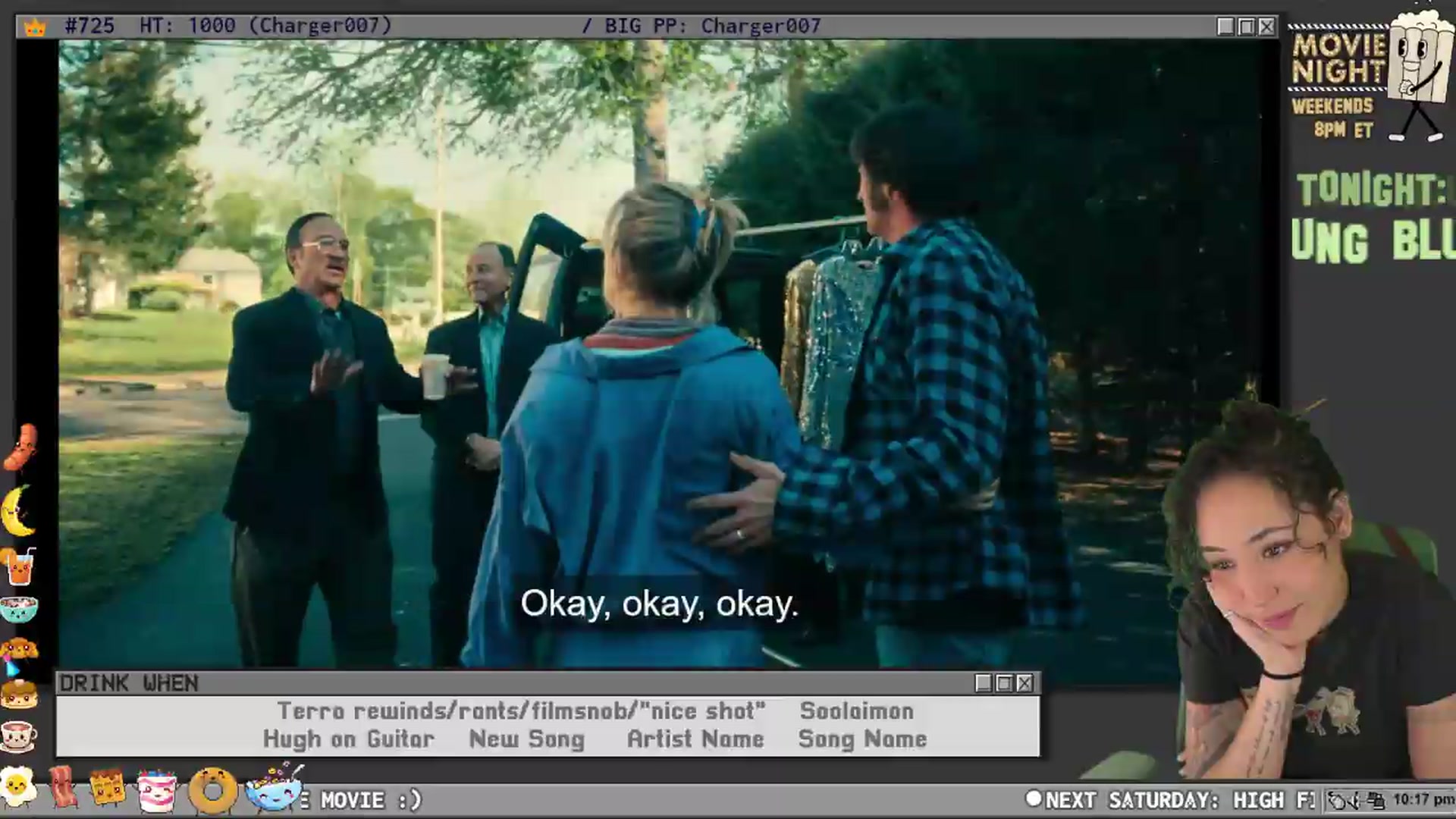1456x819 pixels.
Task: Click the 'Song Name' drink rule
Action: tap(862, 739)
